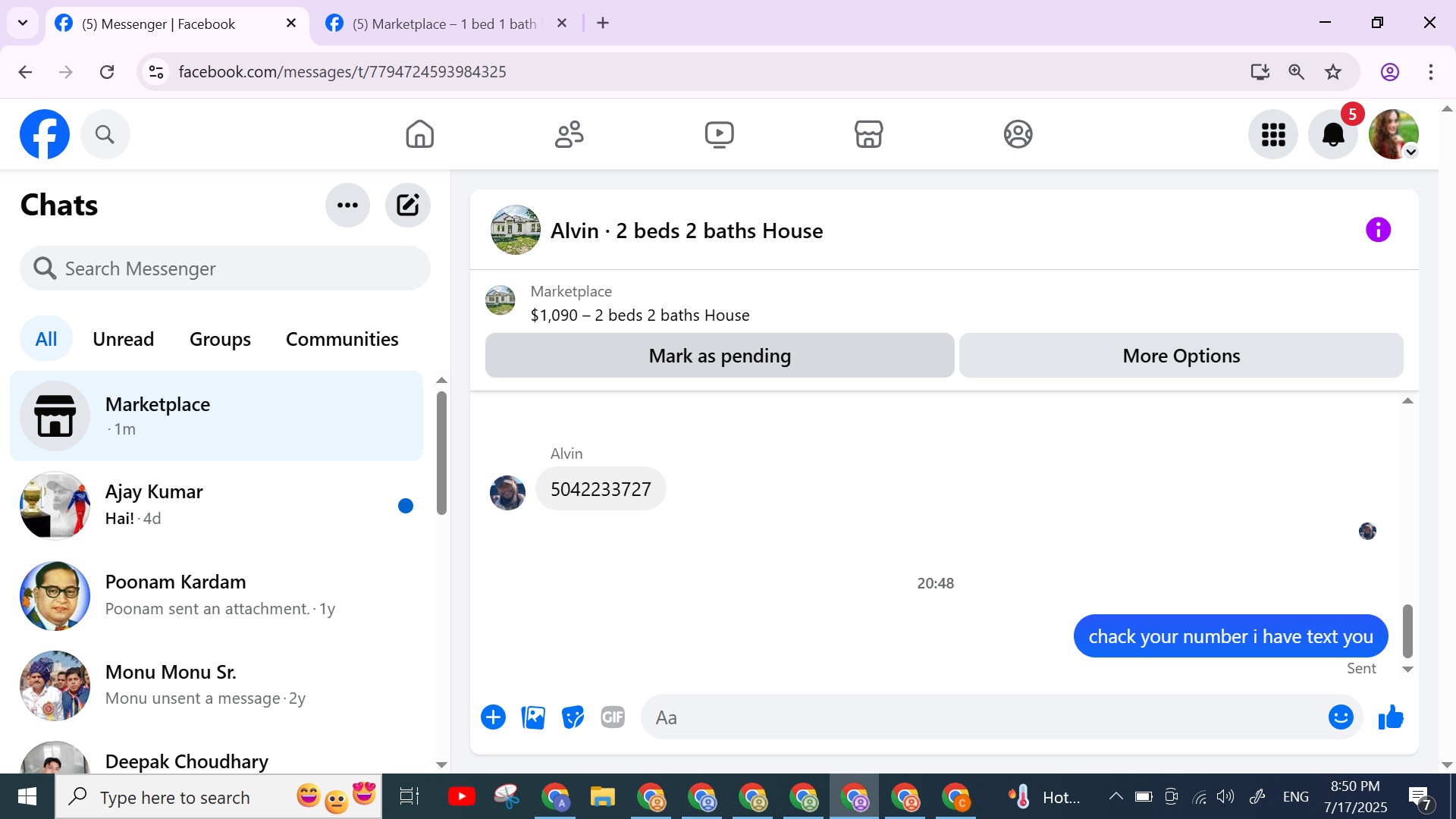1456x819 pixels.
Task: Bookmark this page with star
Action: [x=1333, y=72]
